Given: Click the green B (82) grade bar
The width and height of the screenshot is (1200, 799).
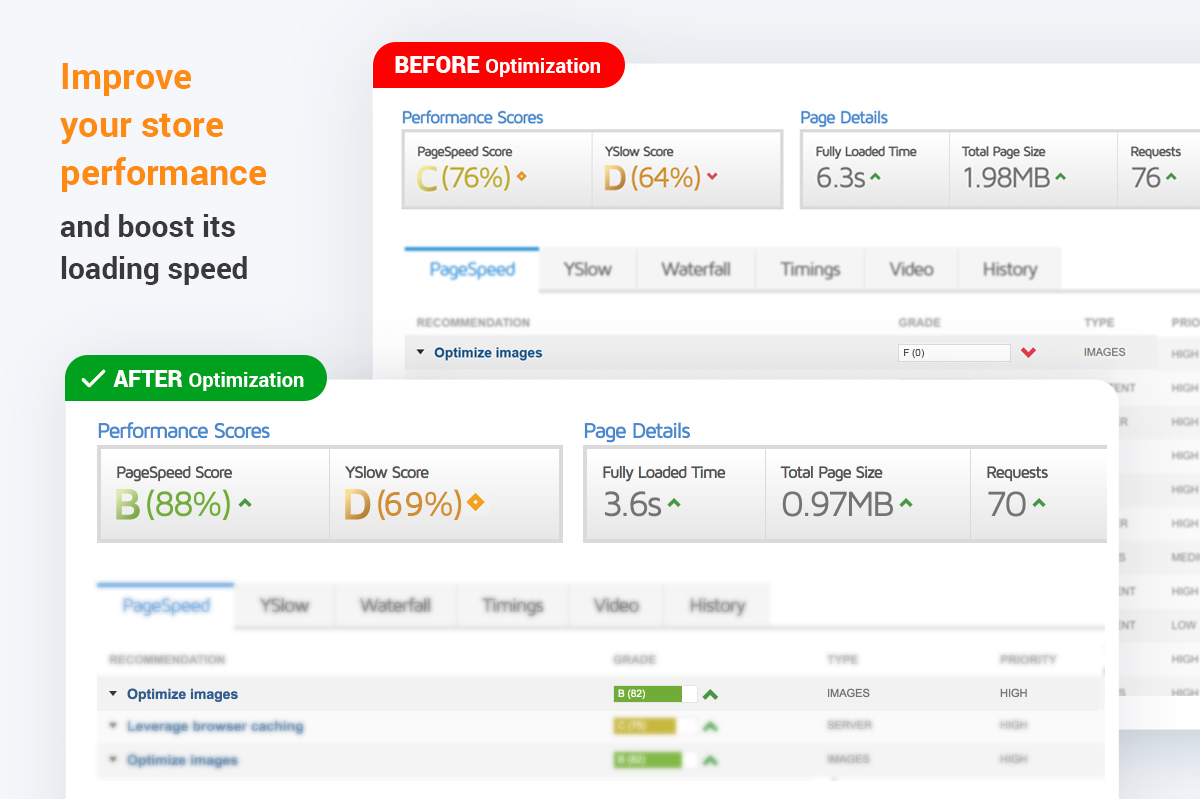Looking at the screenshot, I should [x=647, y=694].
